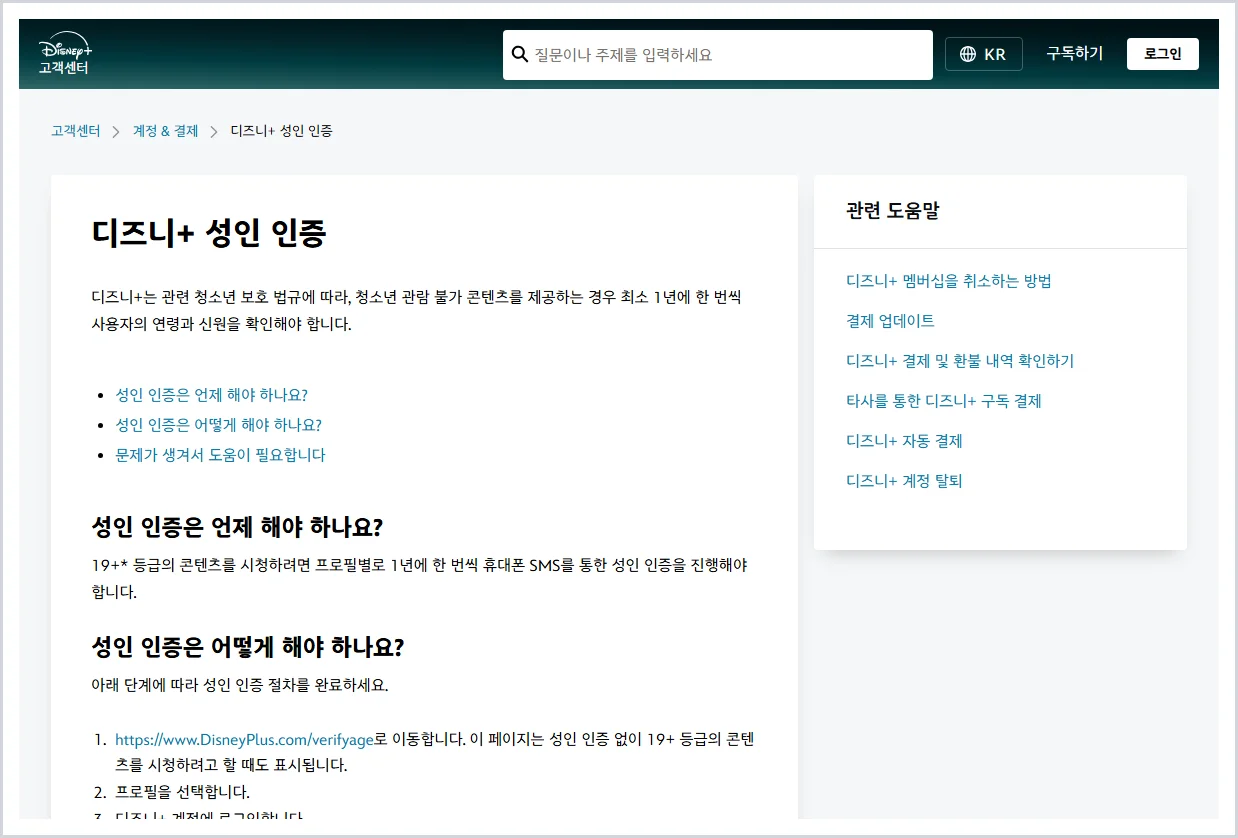Open 타사를 통한 디즈니+ 구독 결제
Screen dimensions: 1238x838
tap(944, 401)
